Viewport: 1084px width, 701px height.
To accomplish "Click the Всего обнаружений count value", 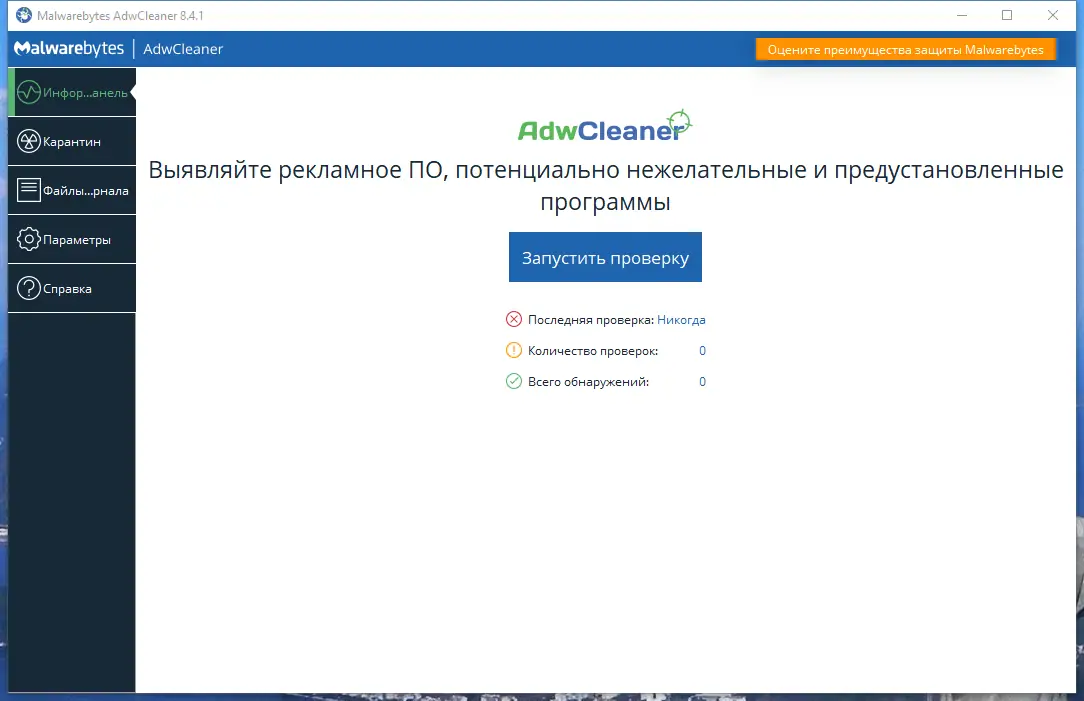I will click(x=702, y=382).
